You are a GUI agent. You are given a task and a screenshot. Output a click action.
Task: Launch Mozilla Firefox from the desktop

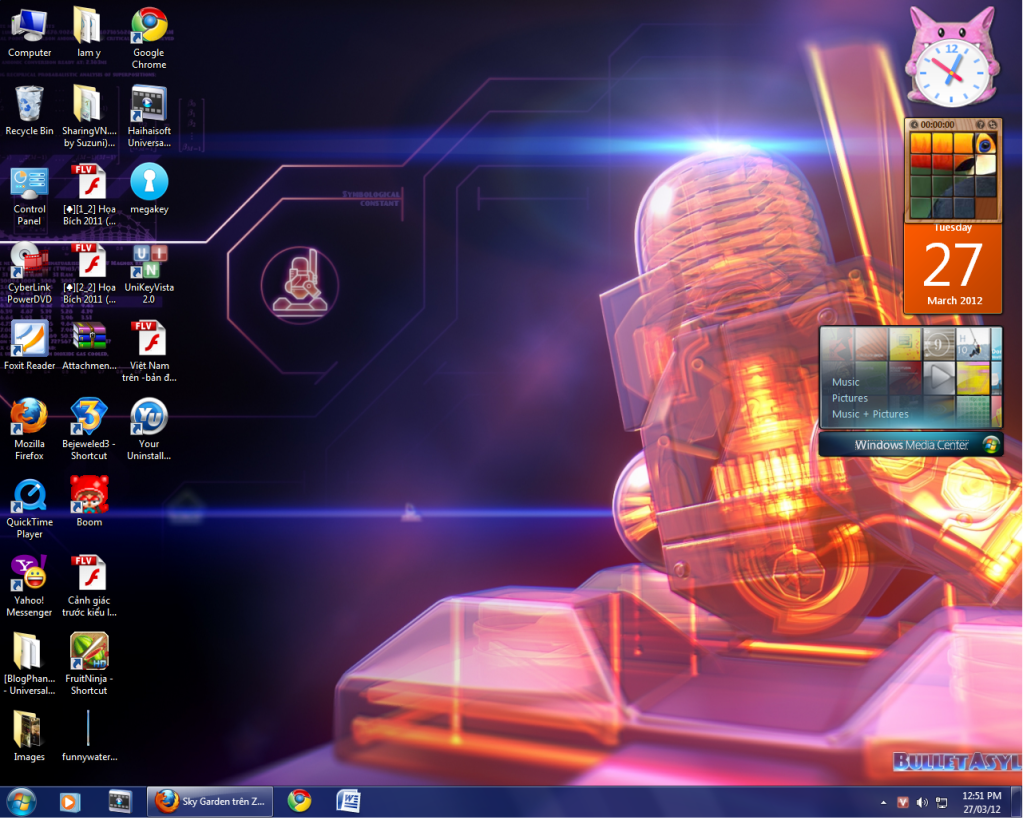point(29,417)
